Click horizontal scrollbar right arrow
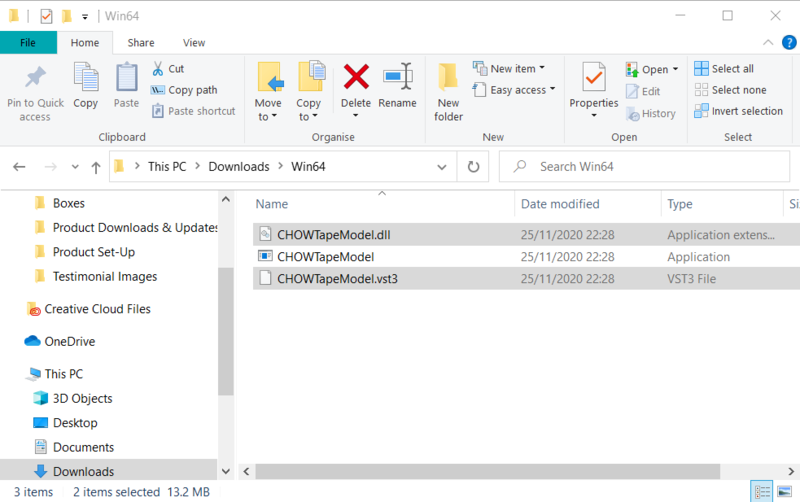This screenshot has height=502, width=800. [x=791, y=471]
